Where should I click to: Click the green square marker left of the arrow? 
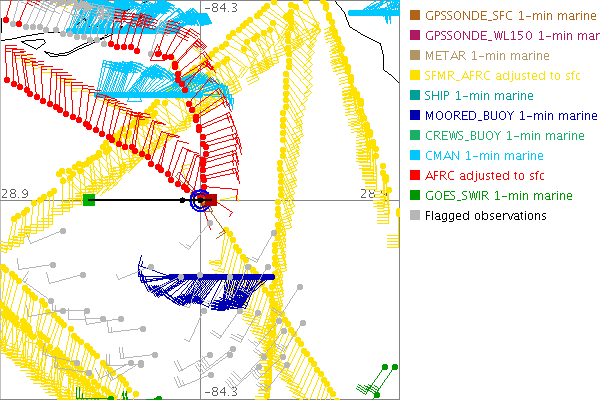[x=89, y=200]
